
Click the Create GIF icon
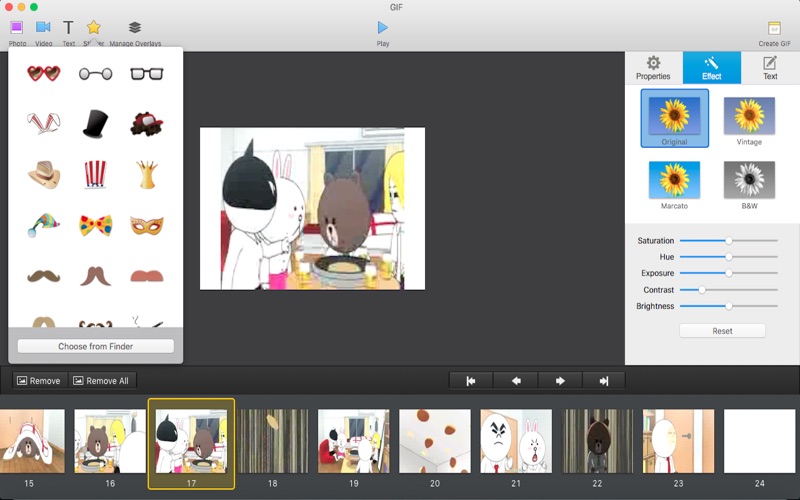click(774, 28)
